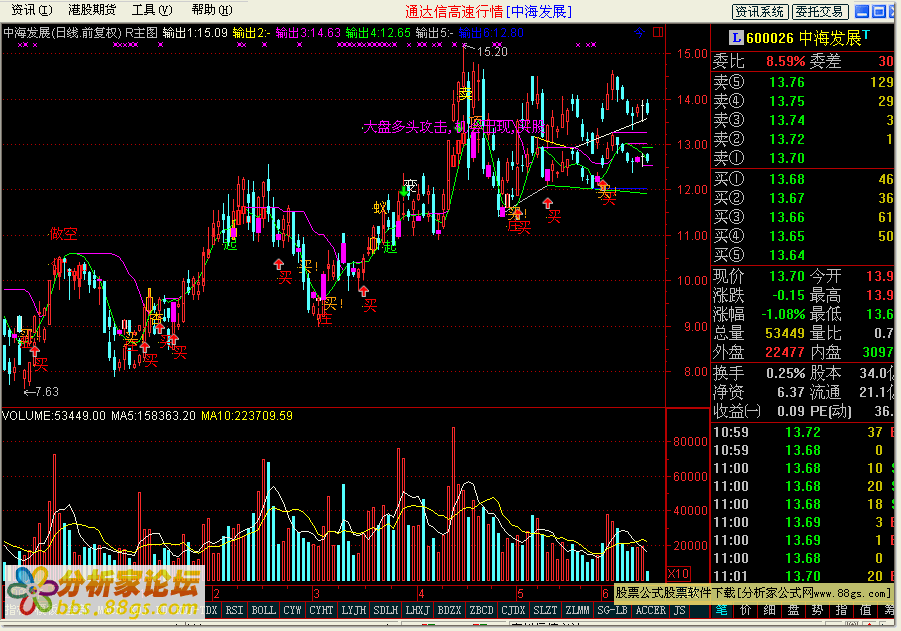Click the 外盘 22477 value

tap(785, 352)
